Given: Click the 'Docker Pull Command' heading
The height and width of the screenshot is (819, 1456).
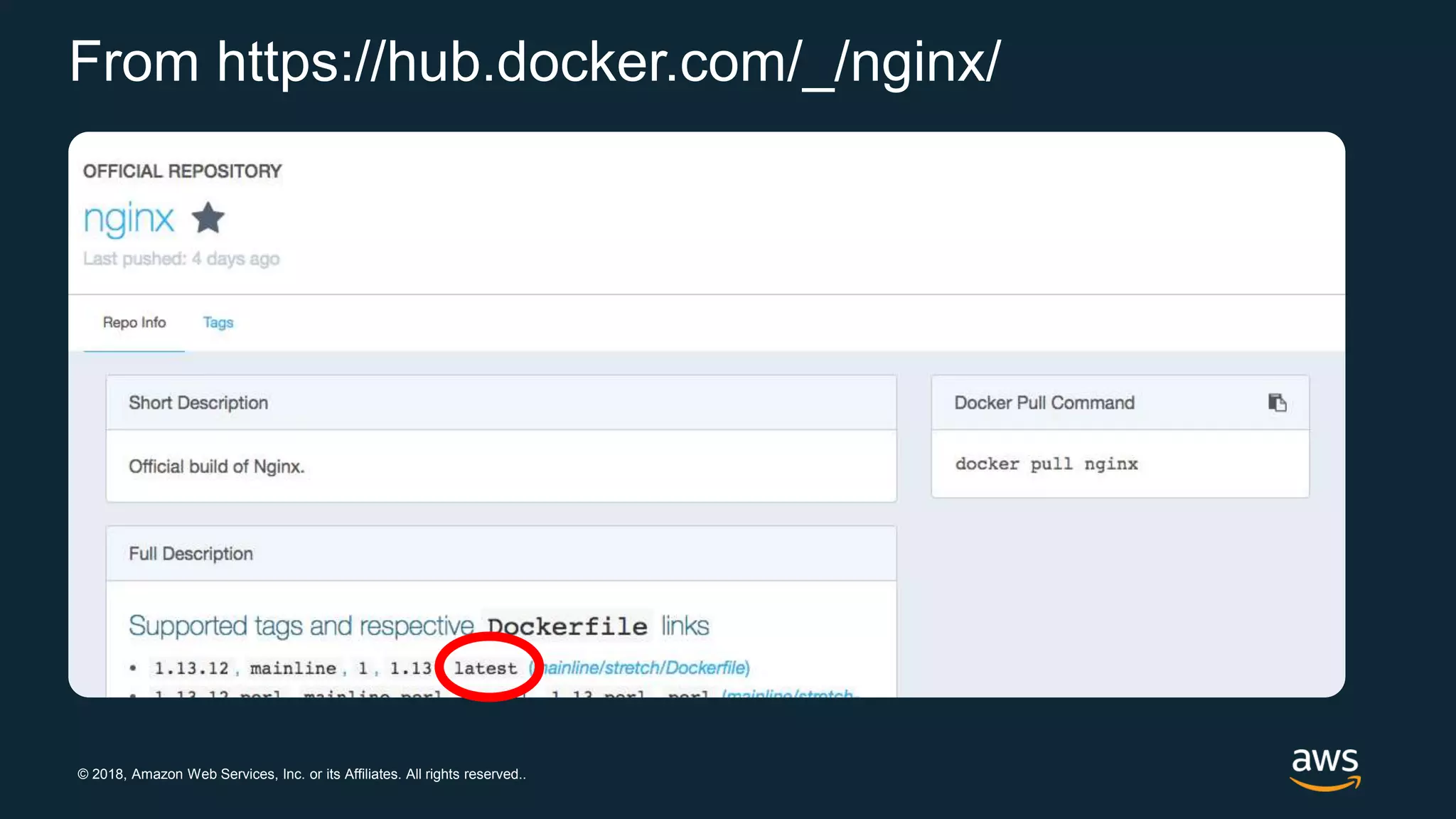Looking at the screenshot, I should (x=1044, y=403).
